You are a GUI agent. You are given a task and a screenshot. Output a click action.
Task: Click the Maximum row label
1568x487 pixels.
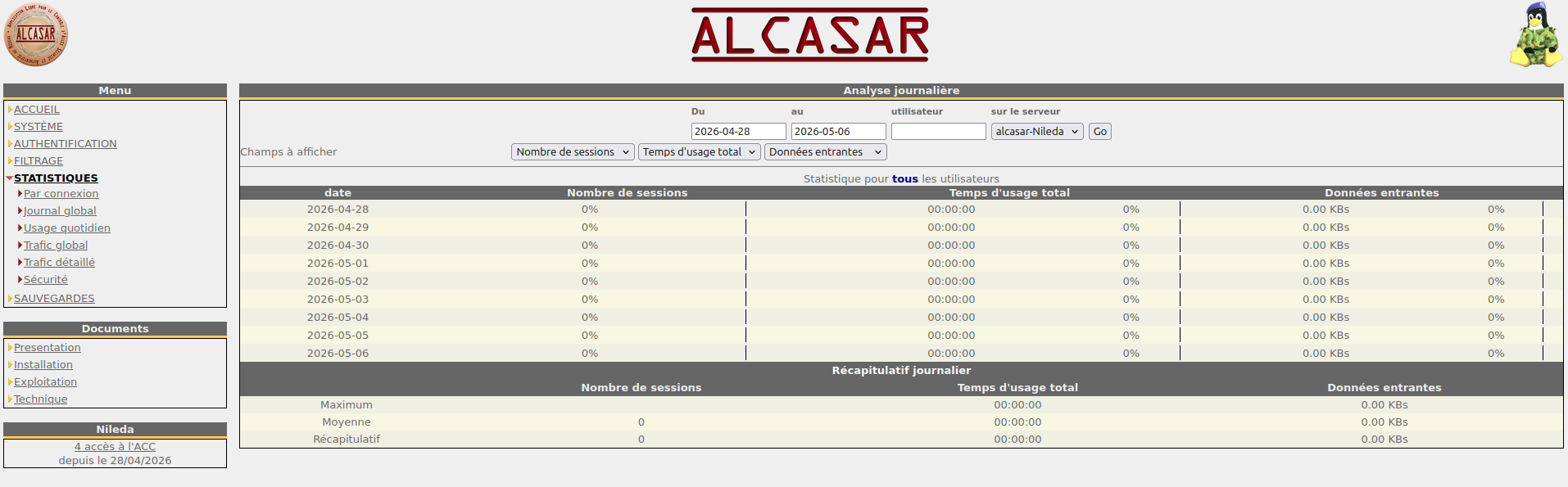(347, 405)
